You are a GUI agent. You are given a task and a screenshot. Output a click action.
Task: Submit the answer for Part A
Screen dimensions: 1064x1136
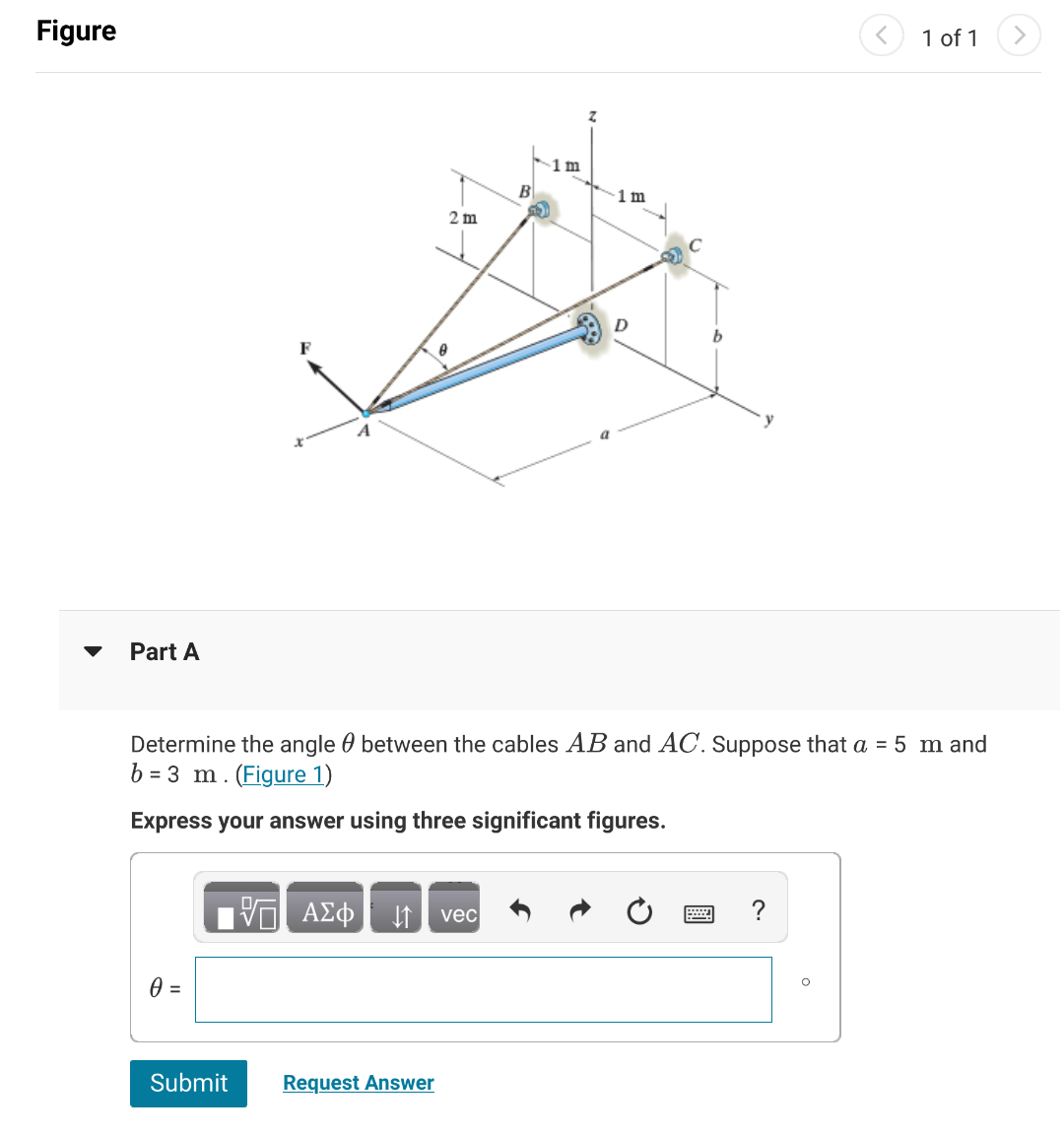point(188,1083)
